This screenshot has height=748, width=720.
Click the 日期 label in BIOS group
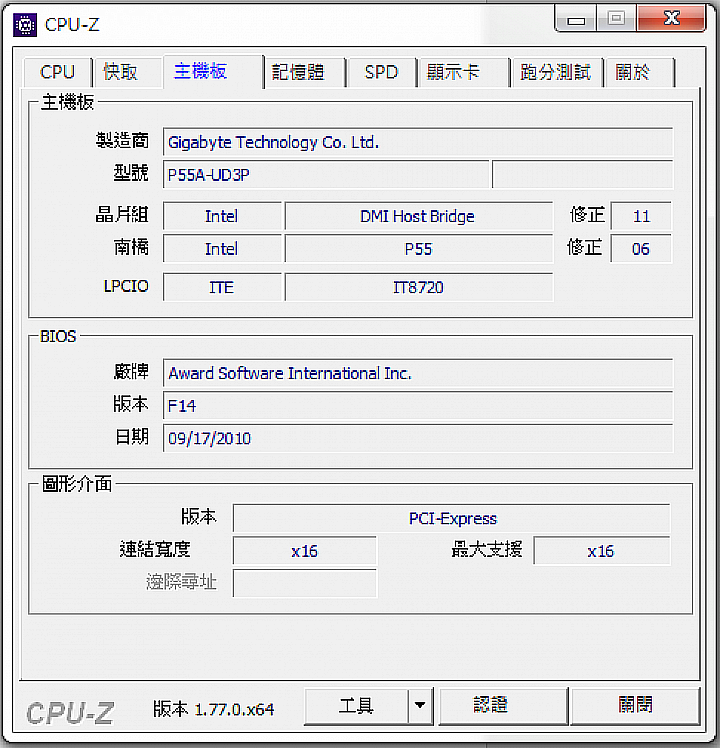coord(132,436)
